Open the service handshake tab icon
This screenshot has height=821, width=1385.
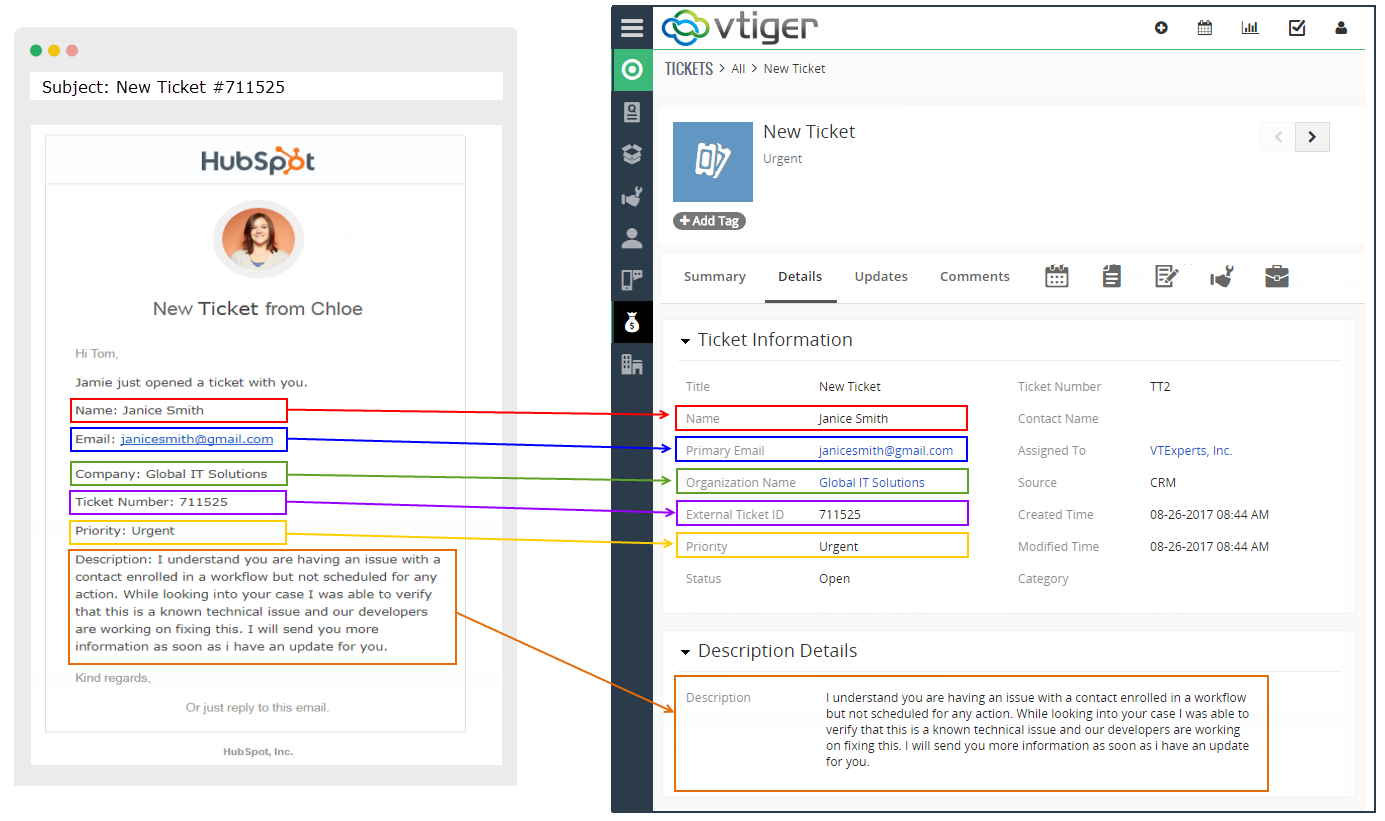click(1221, 276)
